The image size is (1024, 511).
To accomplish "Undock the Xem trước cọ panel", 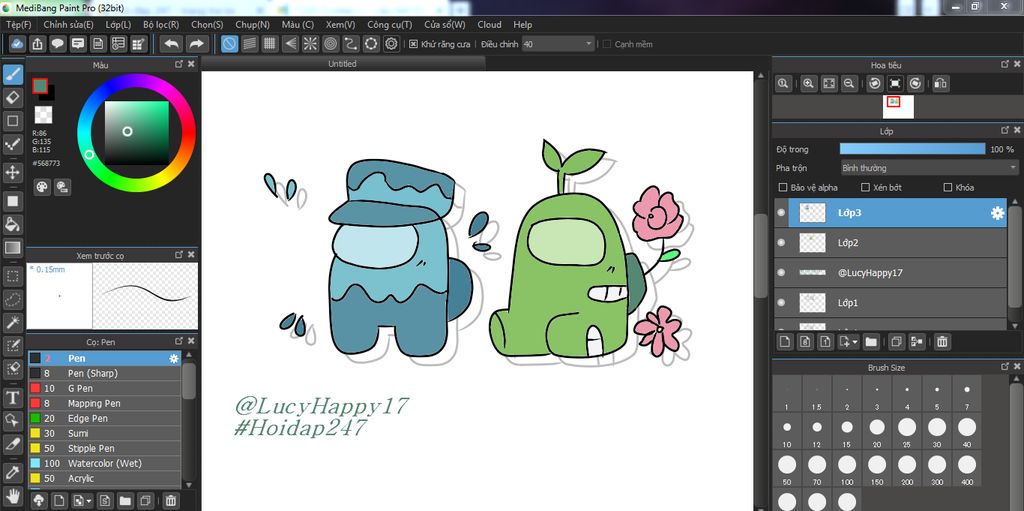I will click(x=179, y=255).
